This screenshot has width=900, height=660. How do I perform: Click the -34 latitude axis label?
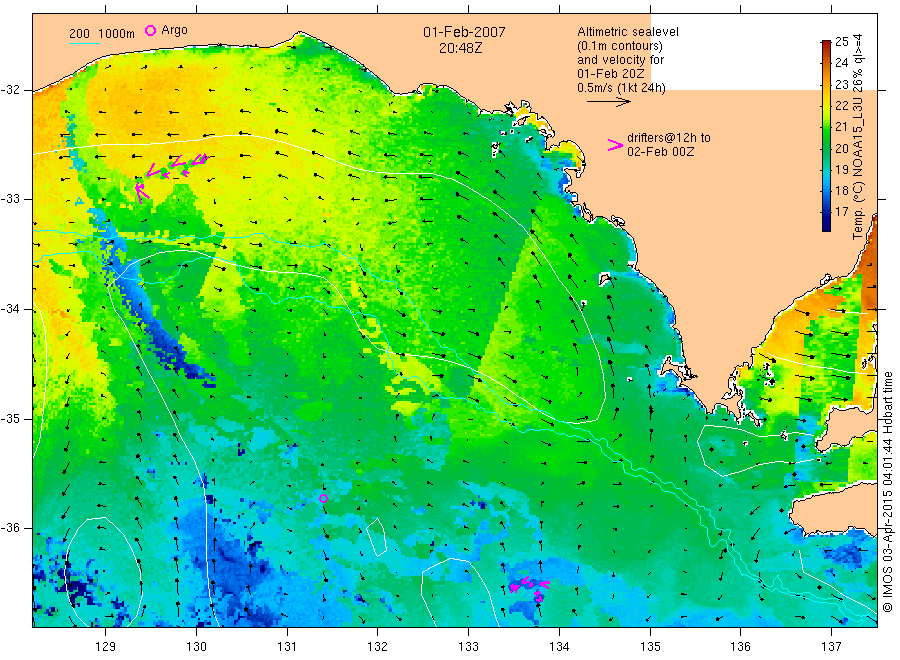click(10, 309)
